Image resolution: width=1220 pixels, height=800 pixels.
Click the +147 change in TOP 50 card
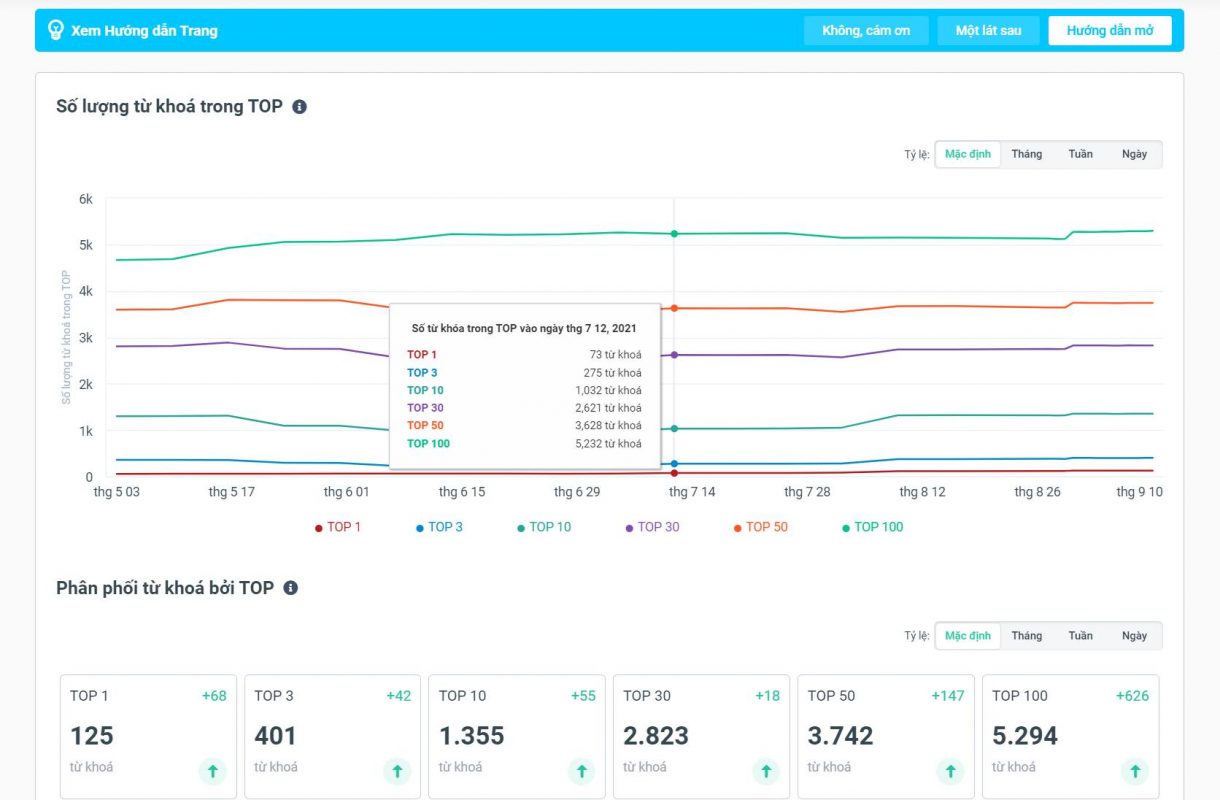pos(948,696)
